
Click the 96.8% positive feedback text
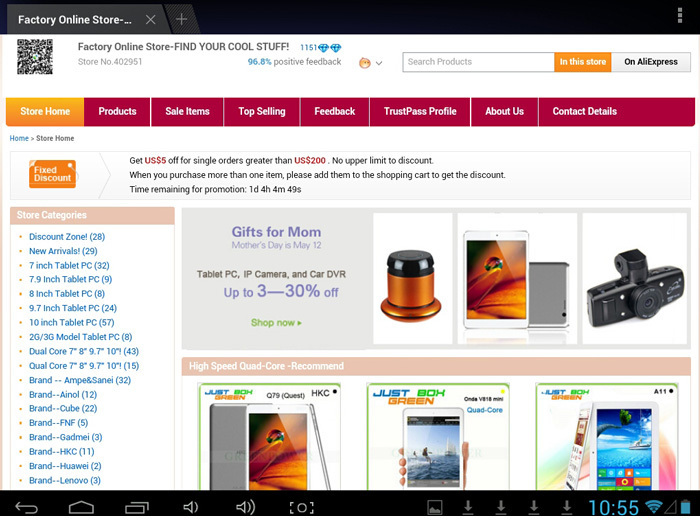(294, 62)
